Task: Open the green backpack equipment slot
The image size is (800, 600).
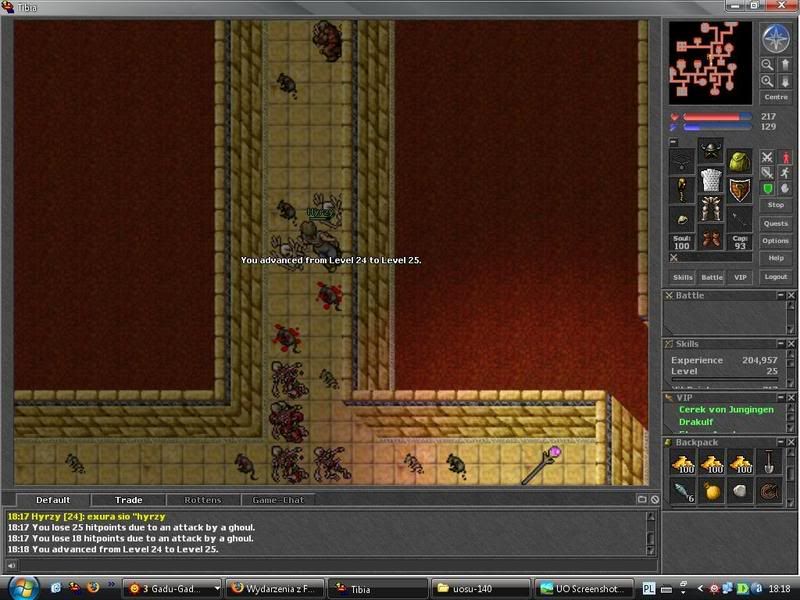Action: pyautogui.click(x=739, y=162)
